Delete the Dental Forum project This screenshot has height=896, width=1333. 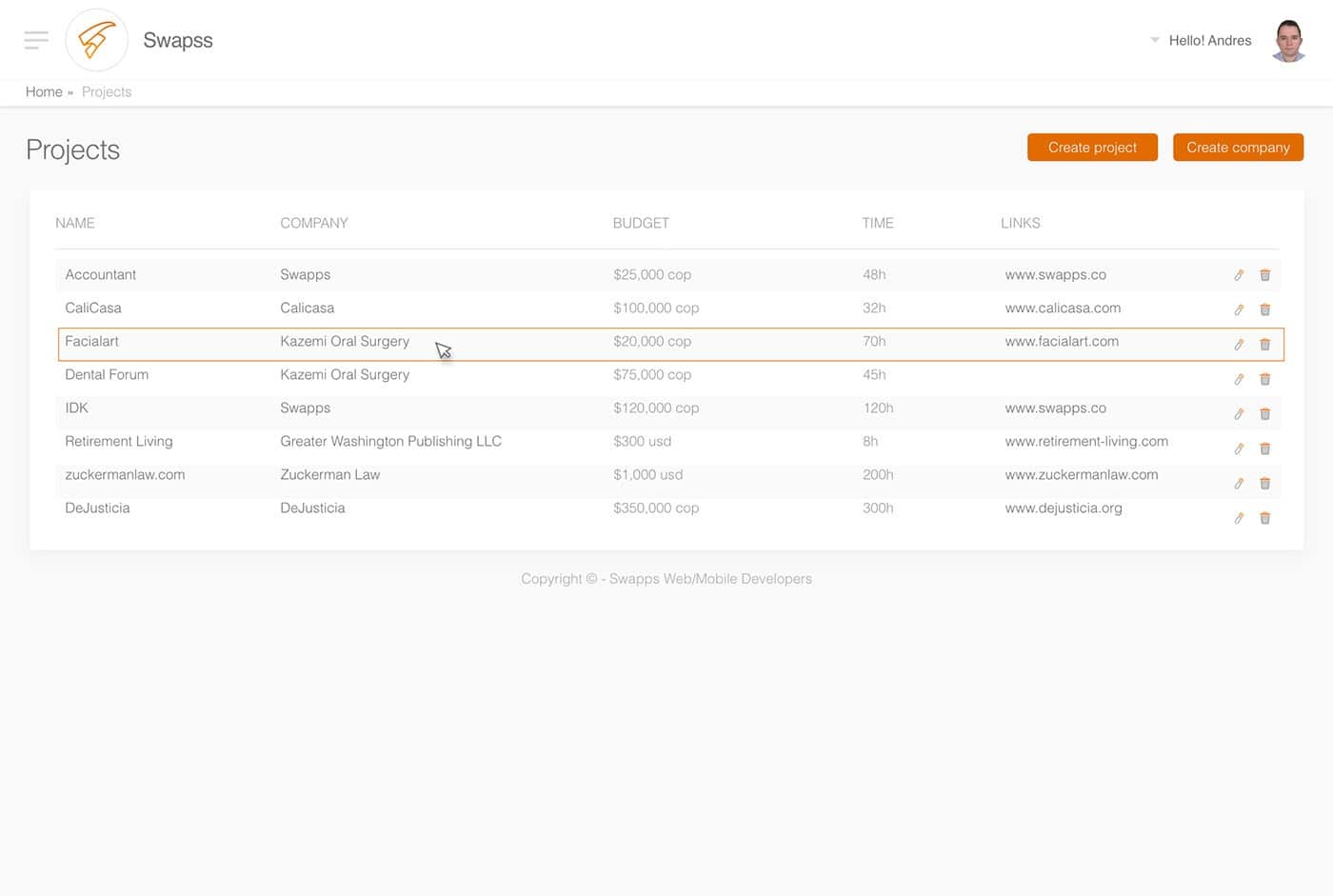[1265, 379]
